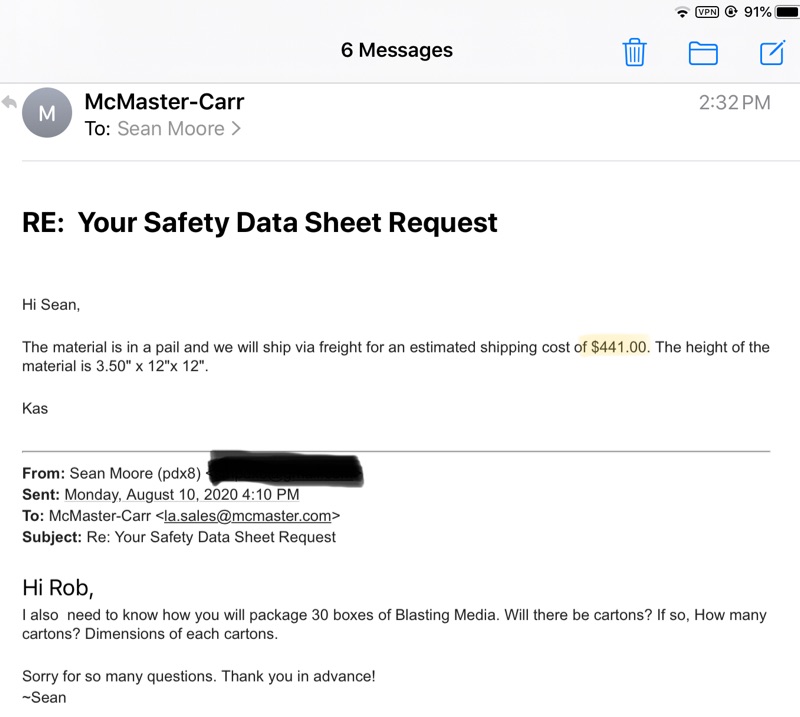Screen dimensions: 800x717
Task: Open McMaster-Carr sender name in header
Action: click(165, 101)
